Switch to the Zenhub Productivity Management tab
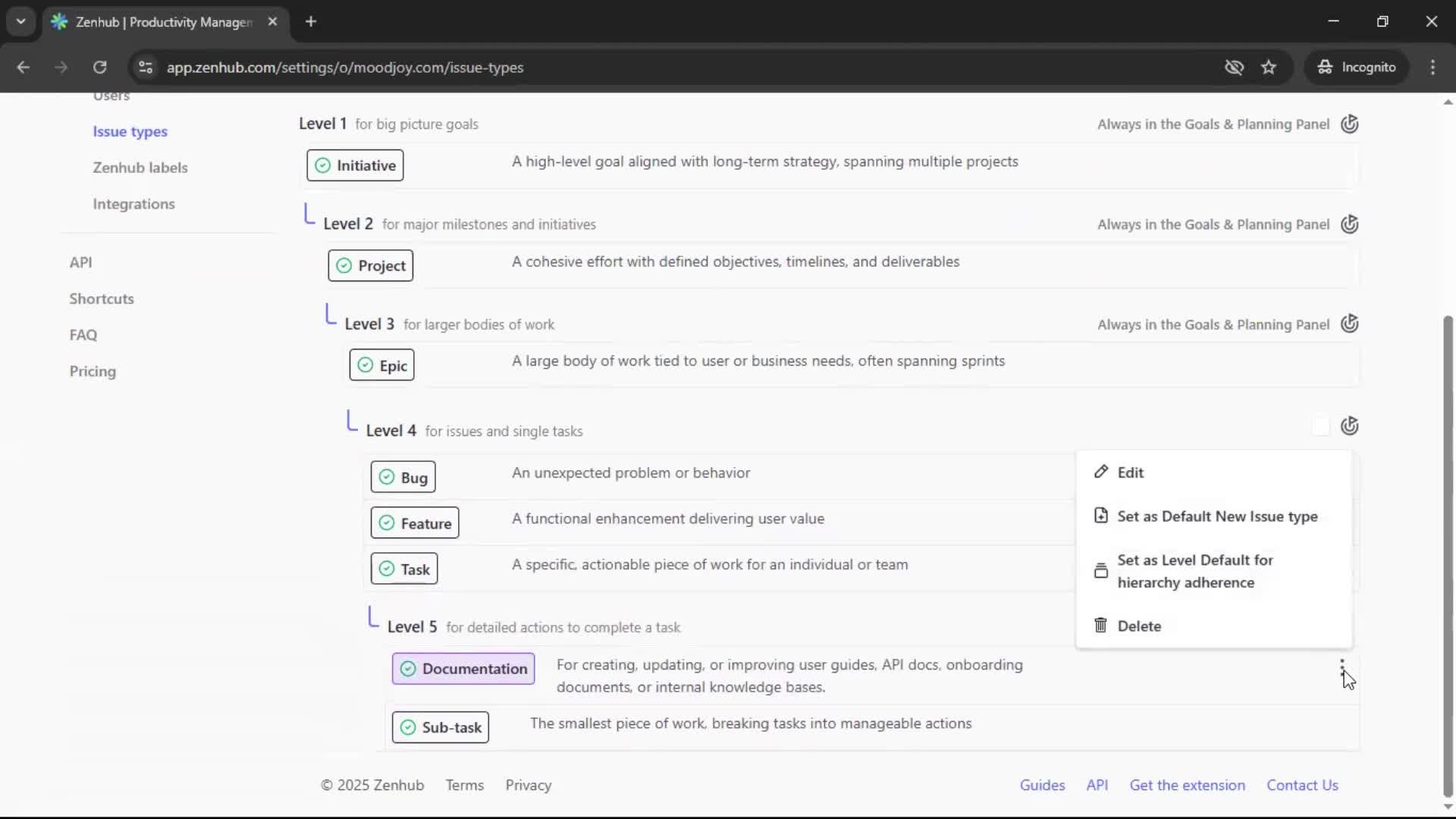 pyautogui.click(x=152, y=22)
